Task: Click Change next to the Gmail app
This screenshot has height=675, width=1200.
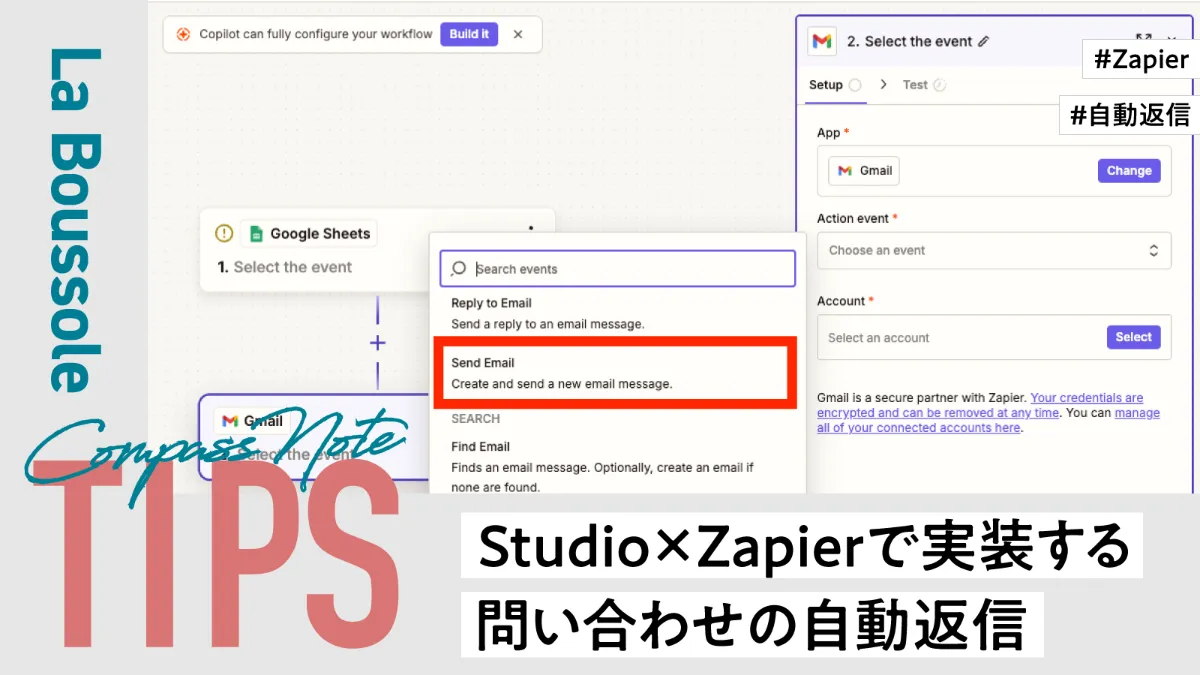Action: [1128, 170]
